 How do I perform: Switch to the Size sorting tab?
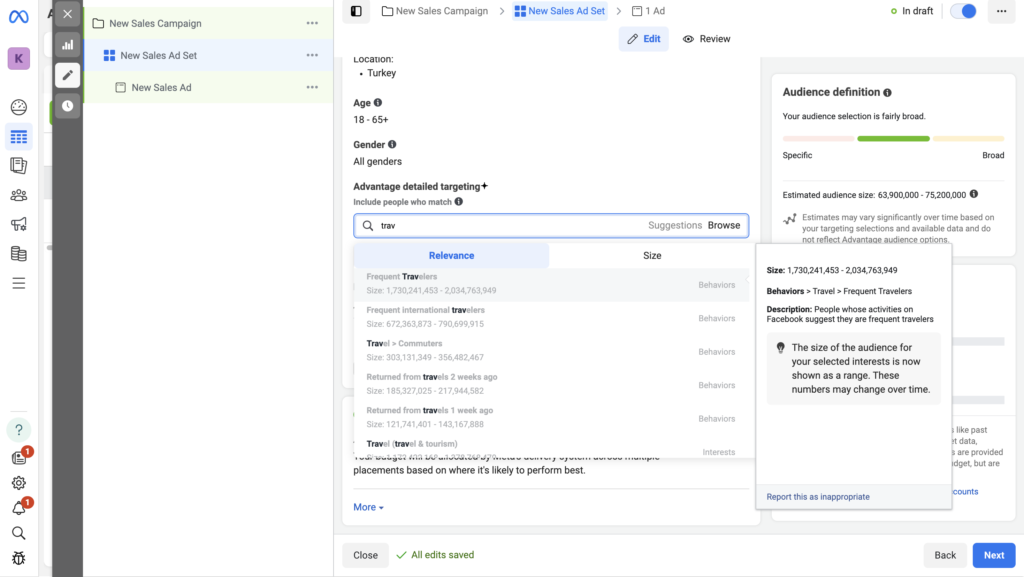click(652, 256)
